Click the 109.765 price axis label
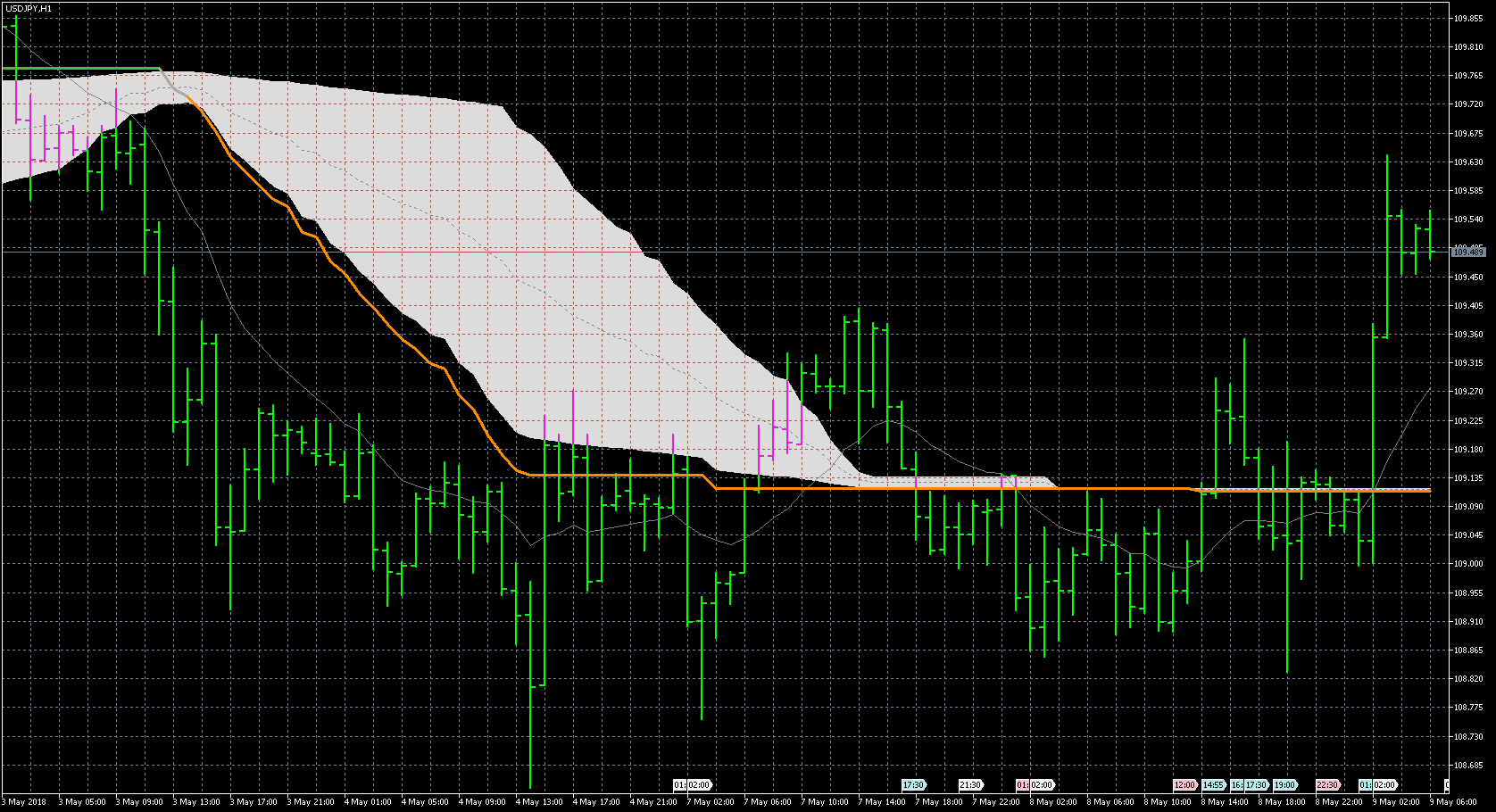Image resolution: width=1496 pixels, height=812 pixels. tap(1468, 76)
